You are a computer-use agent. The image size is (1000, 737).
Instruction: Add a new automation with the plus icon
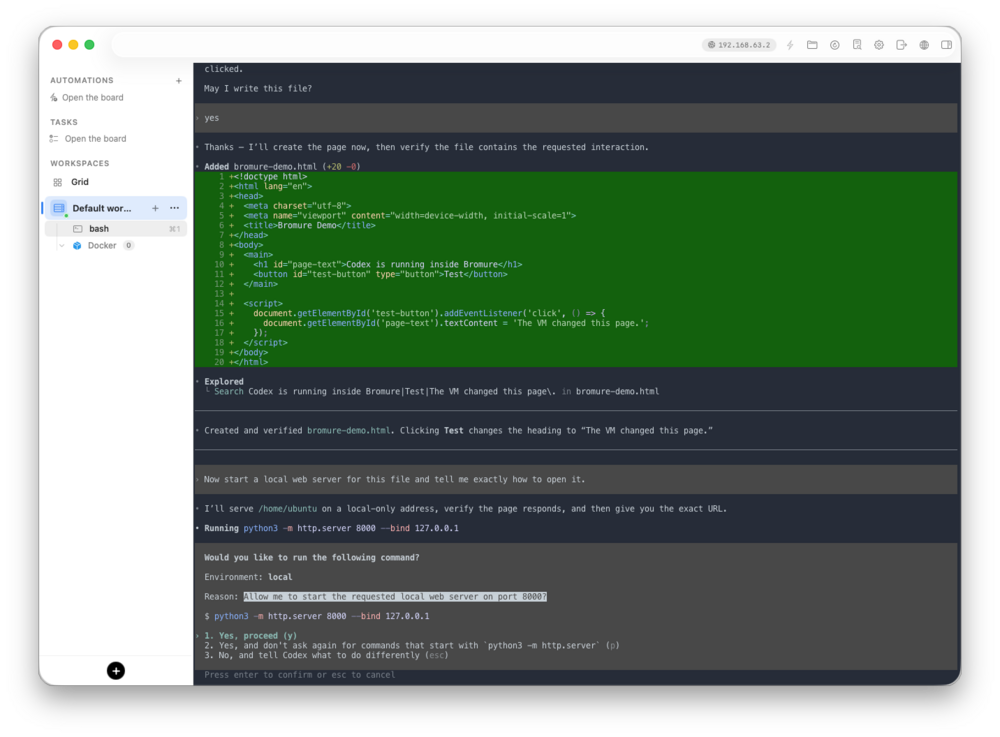point(179,80)
